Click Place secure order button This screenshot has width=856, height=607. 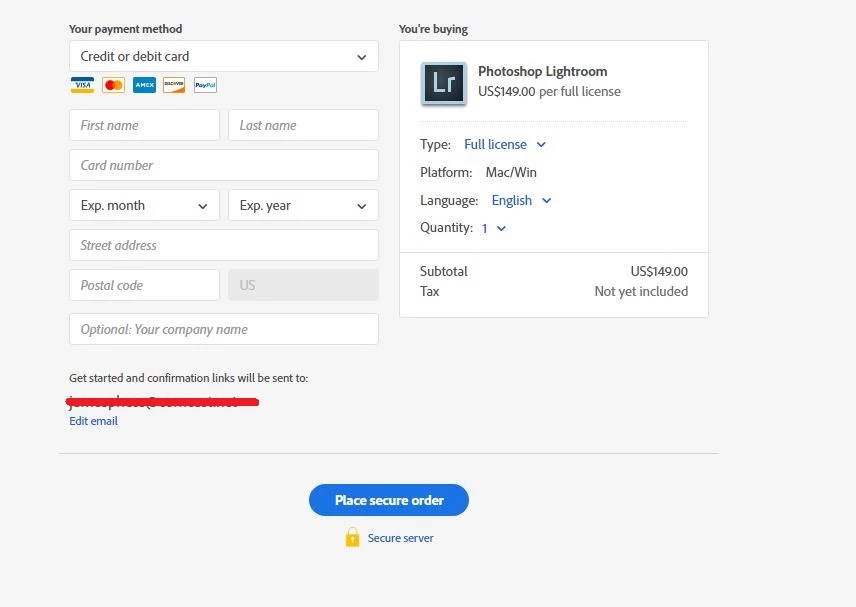[x=389, y=500]
